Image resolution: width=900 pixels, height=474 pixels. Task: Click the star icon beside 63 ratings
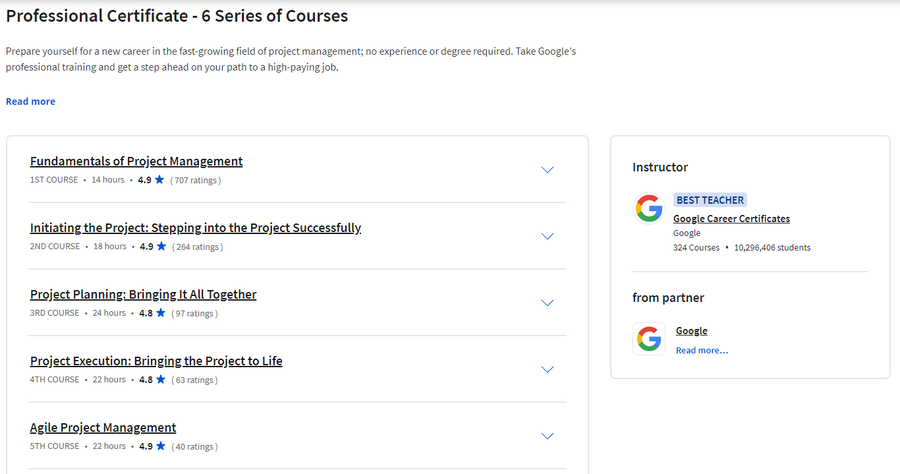tap(161, 379)
